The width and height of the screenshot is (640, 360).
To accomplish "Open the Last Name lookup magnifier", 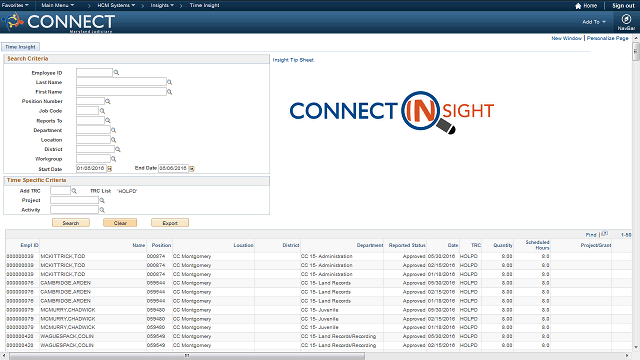I will click(170, 82).
